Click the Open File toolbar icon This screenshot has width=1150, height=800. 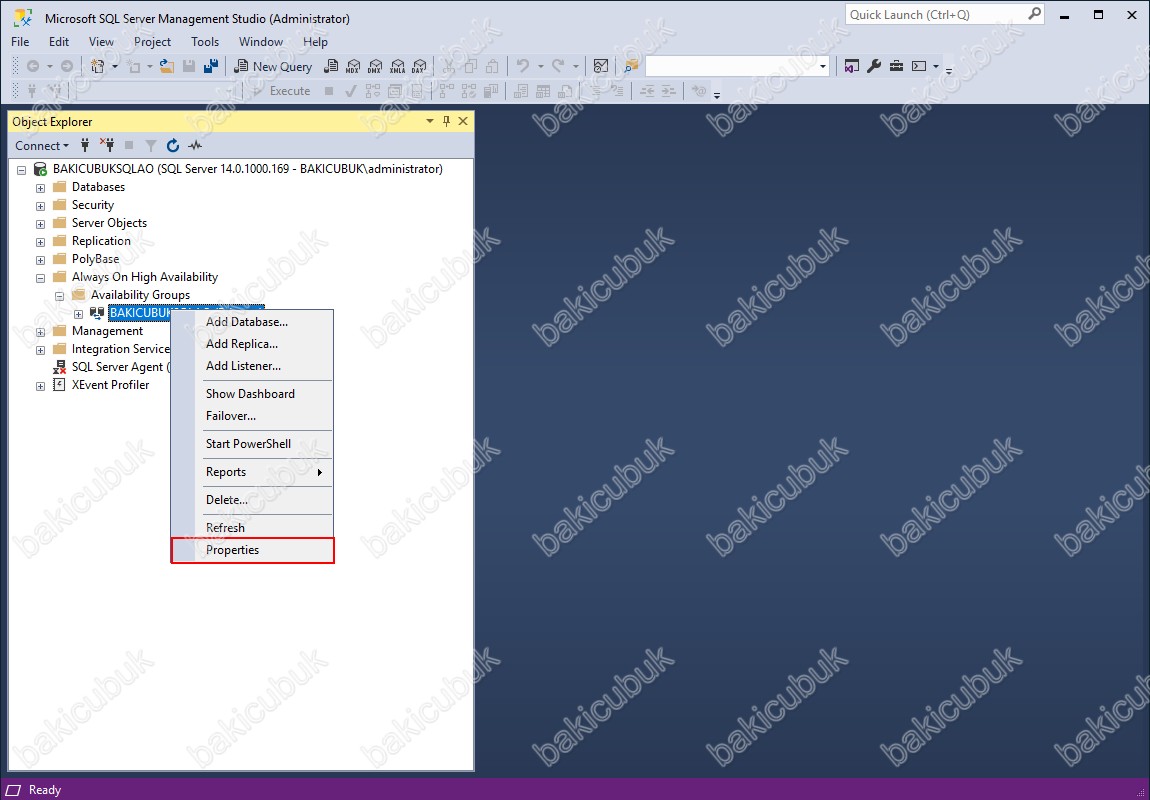pos(167,66)
